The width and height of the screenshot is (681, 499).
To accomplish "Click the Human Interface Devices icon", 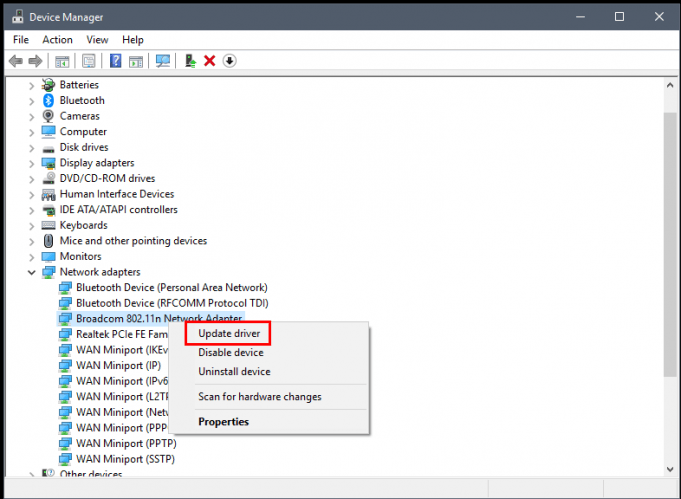I will coord(48,195).
